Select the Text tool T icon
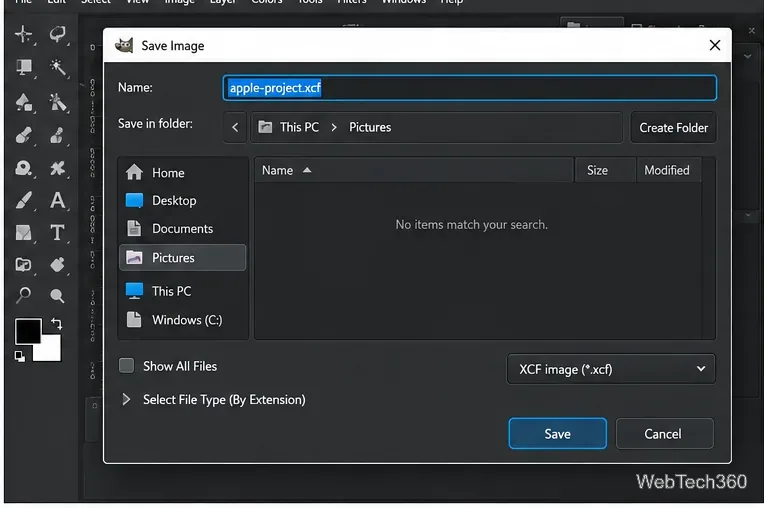The height and width of the screenshot is (508, 764). 57,233
